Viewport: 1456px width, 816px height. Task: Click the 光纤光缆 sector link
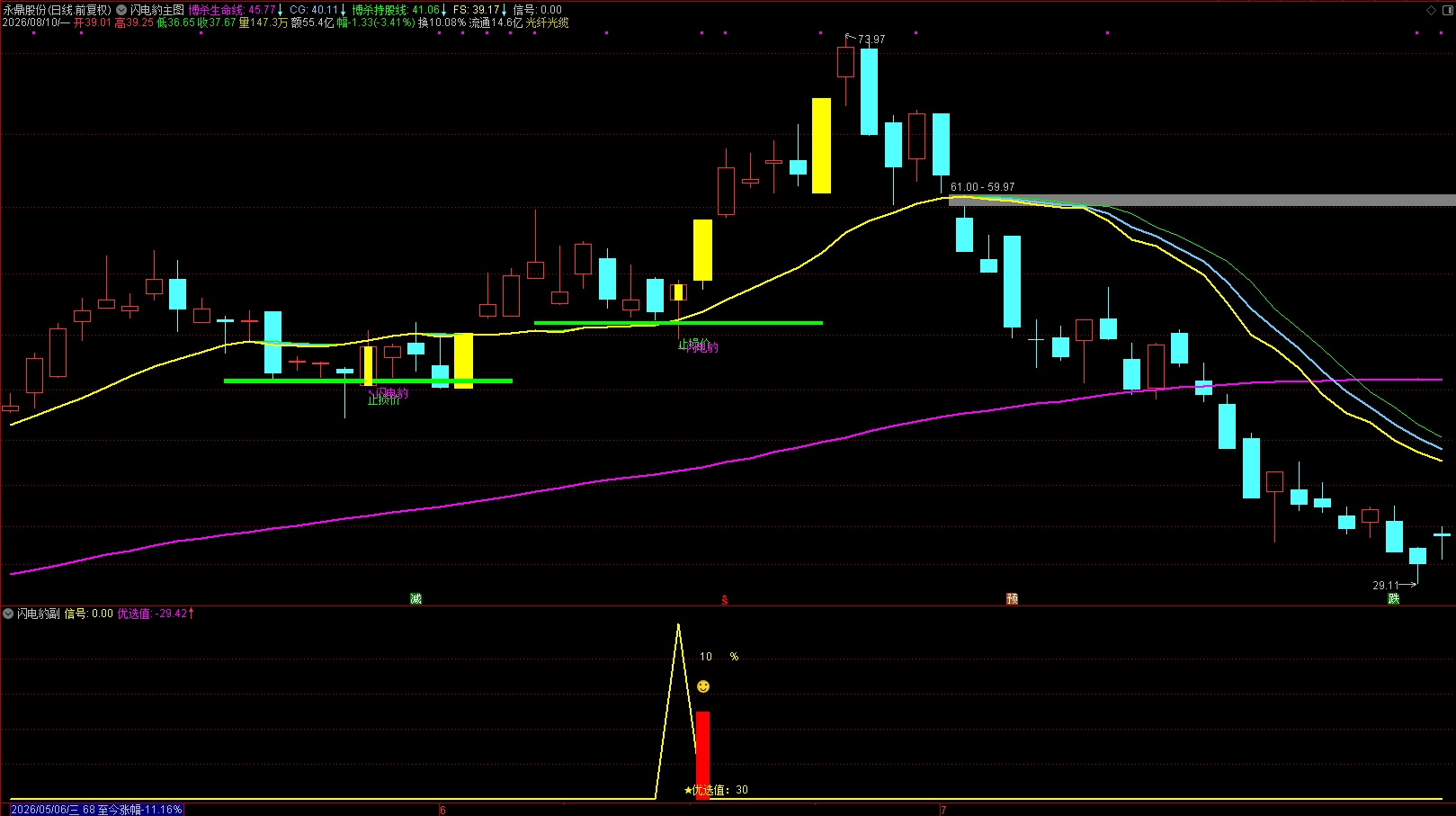tap(548, 22)
